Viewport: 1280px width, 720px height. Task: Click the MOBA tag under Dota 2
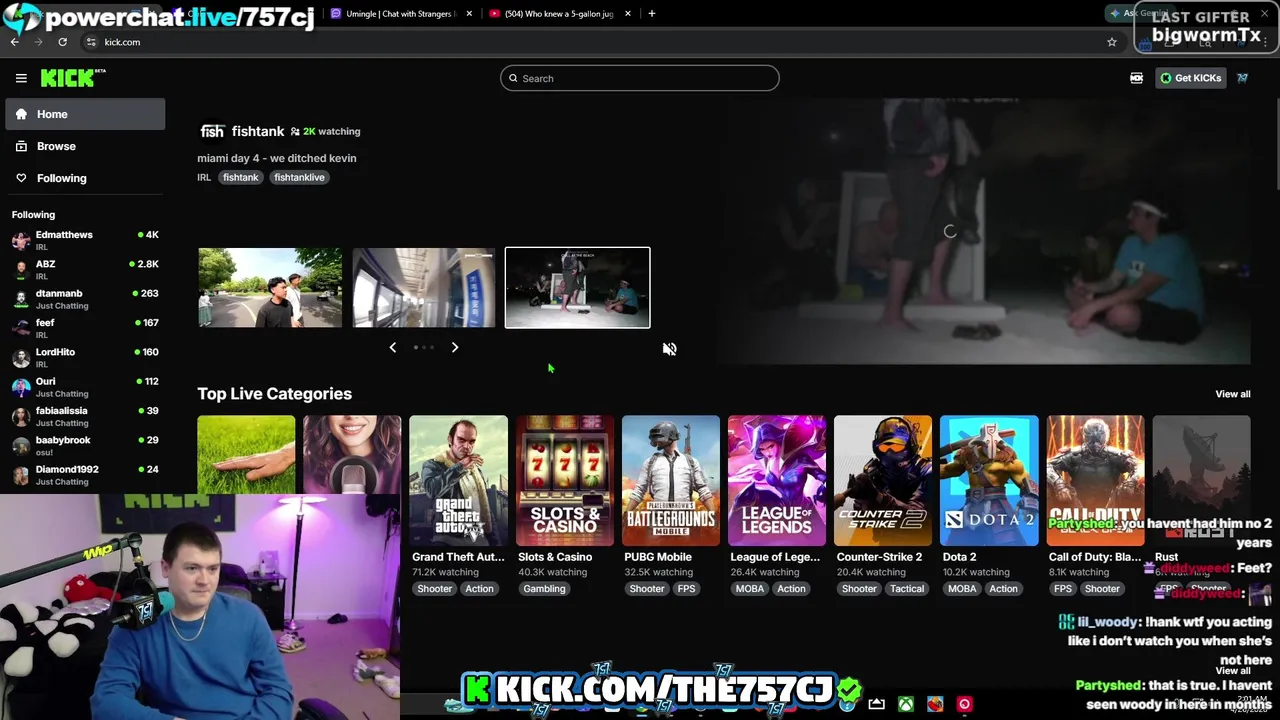(x=962, y=589)
